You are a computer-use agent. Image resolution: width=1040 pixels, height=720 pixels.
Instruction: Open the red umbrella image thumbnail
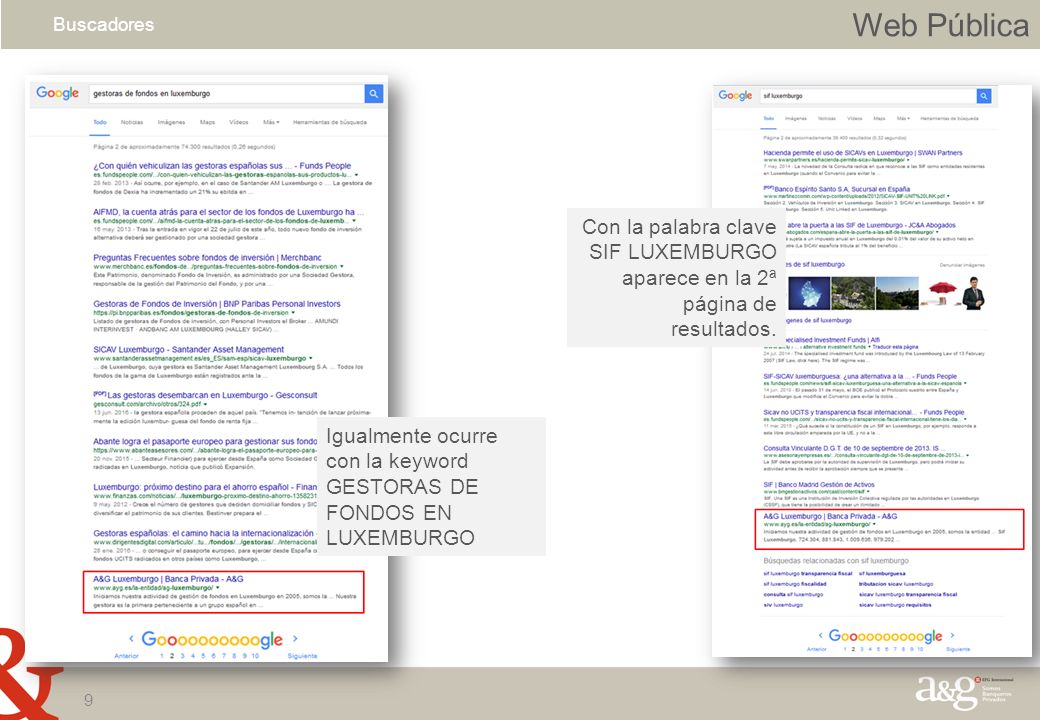(x=941, y=293)
